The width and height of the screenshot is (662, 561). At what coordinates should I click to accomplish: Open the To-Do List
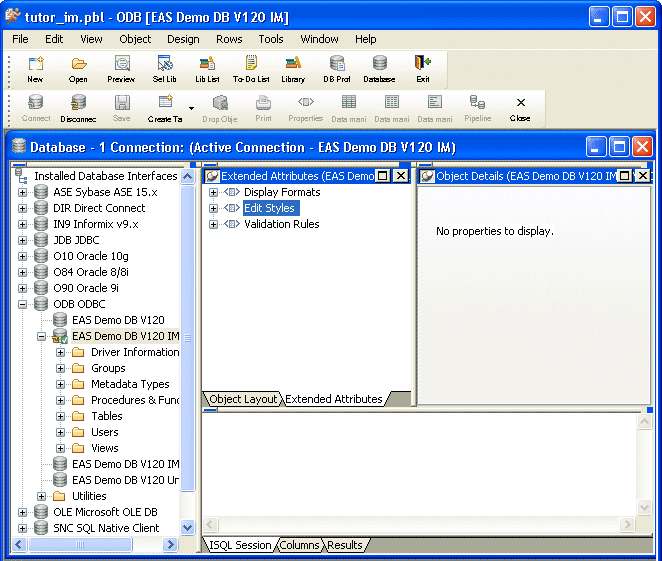[x=251, y=69]
